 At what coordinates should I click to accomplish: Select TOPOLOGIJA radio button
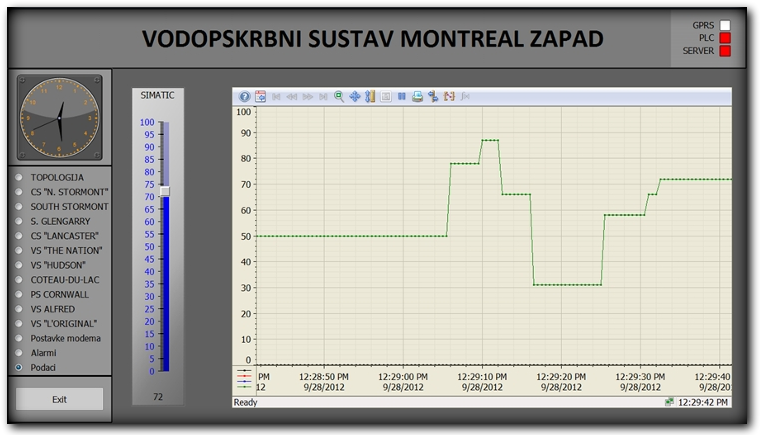19,177
